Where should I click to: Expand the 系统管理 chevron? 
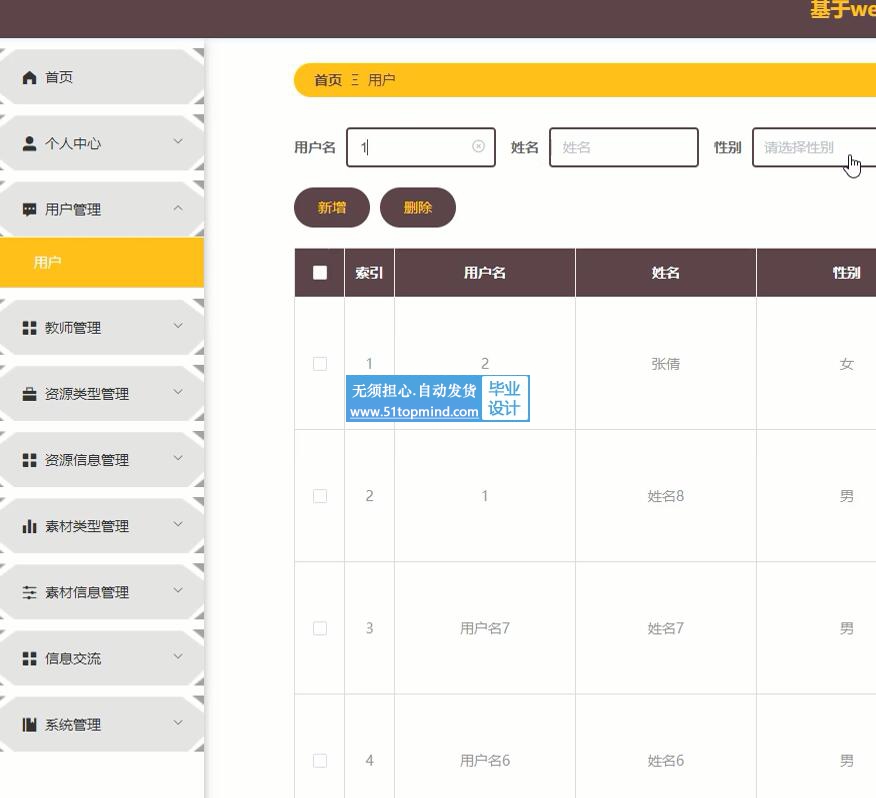coord(178,723)
